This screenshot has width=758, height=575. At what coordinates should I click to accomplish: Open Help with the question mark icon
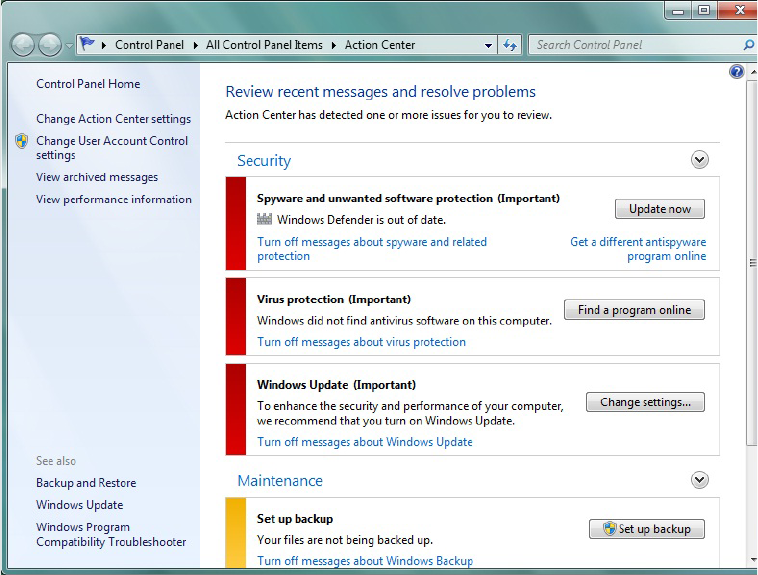click(736, 72)
